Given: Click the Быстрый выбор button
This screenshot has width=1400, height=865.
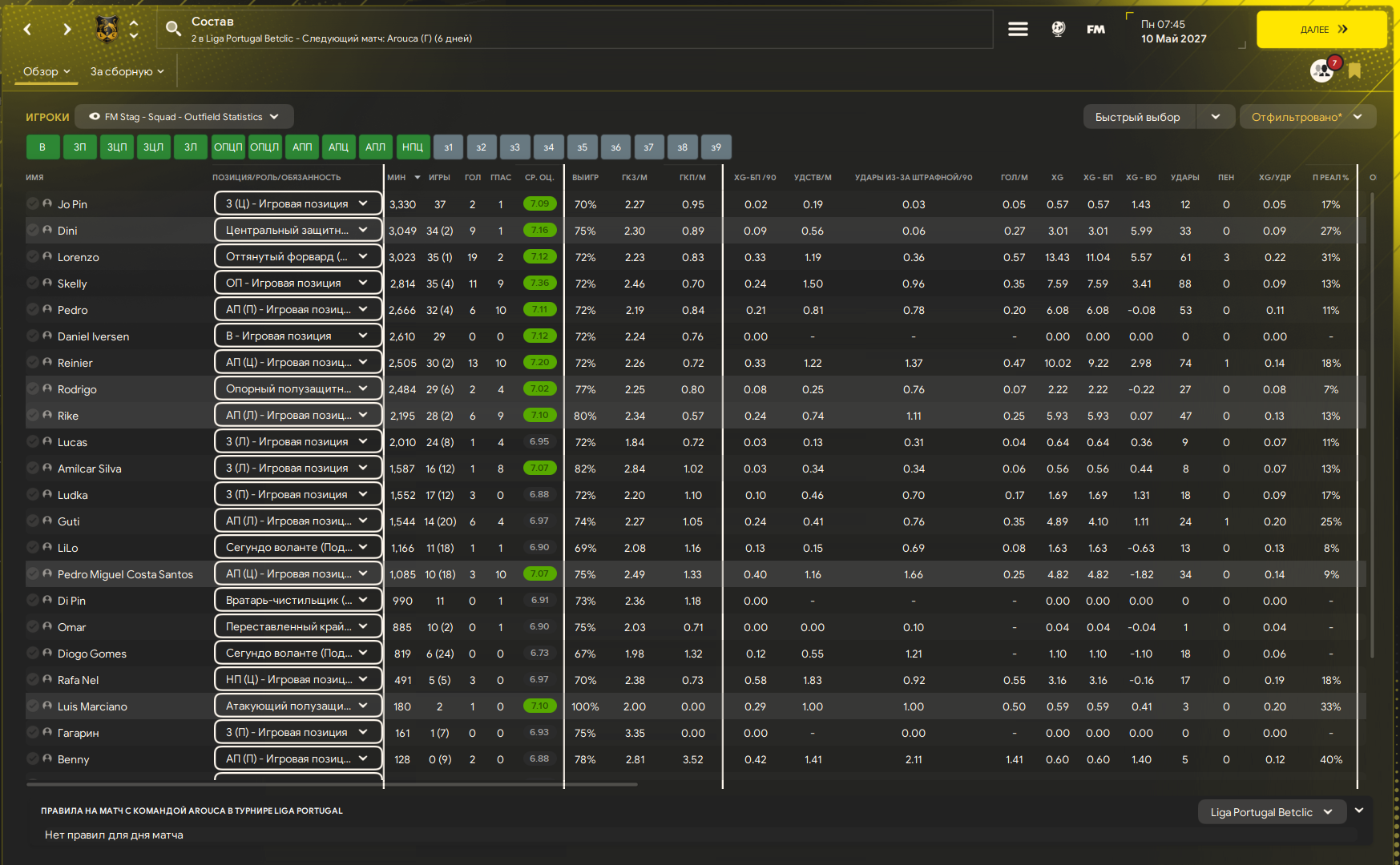Looking at the screenshot, I should click(1138, 117).
